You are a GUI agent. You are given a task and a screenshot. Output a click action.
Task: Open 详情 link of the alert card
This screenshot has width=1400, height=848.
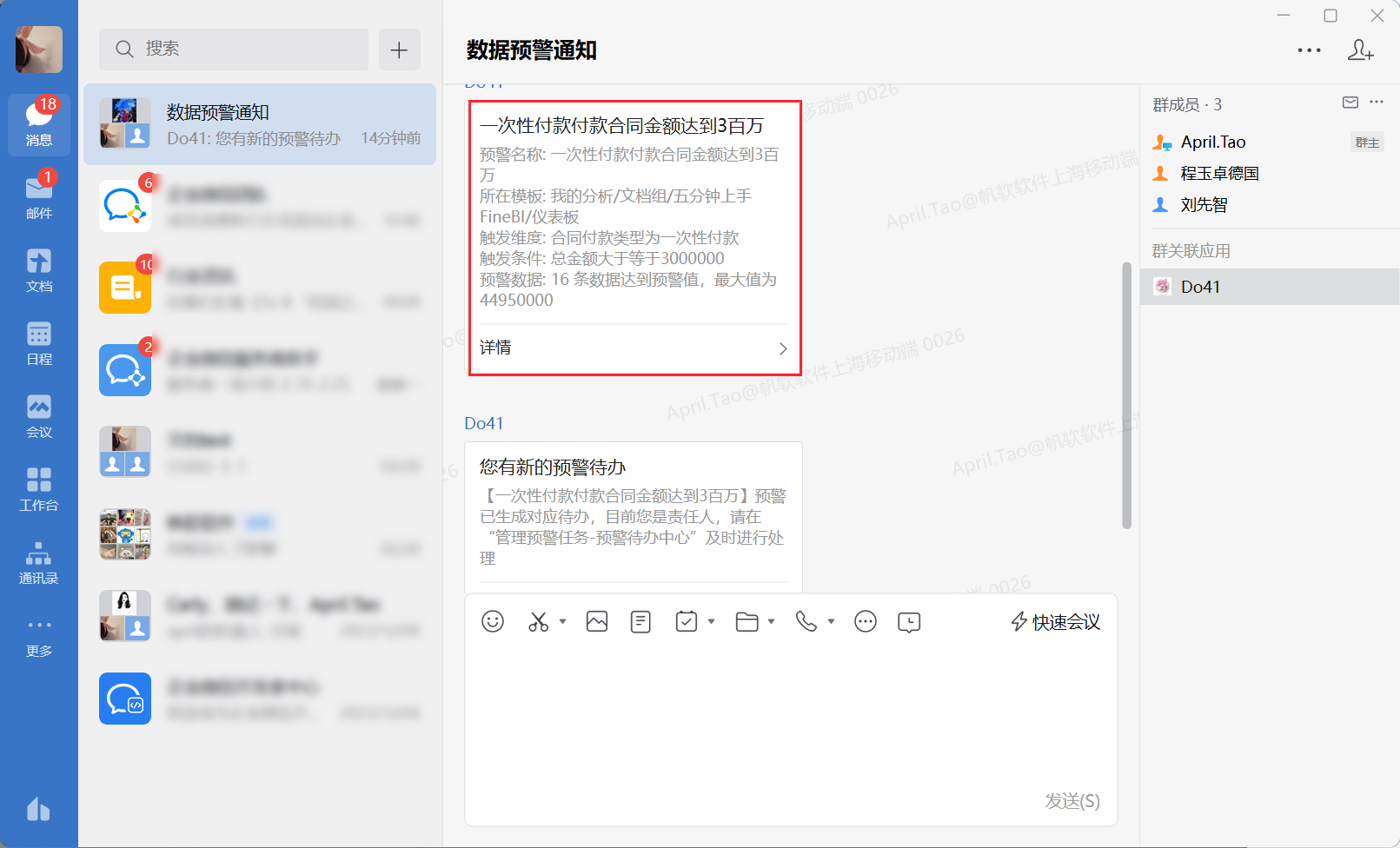pyautogui.click(x=495, y=348)
